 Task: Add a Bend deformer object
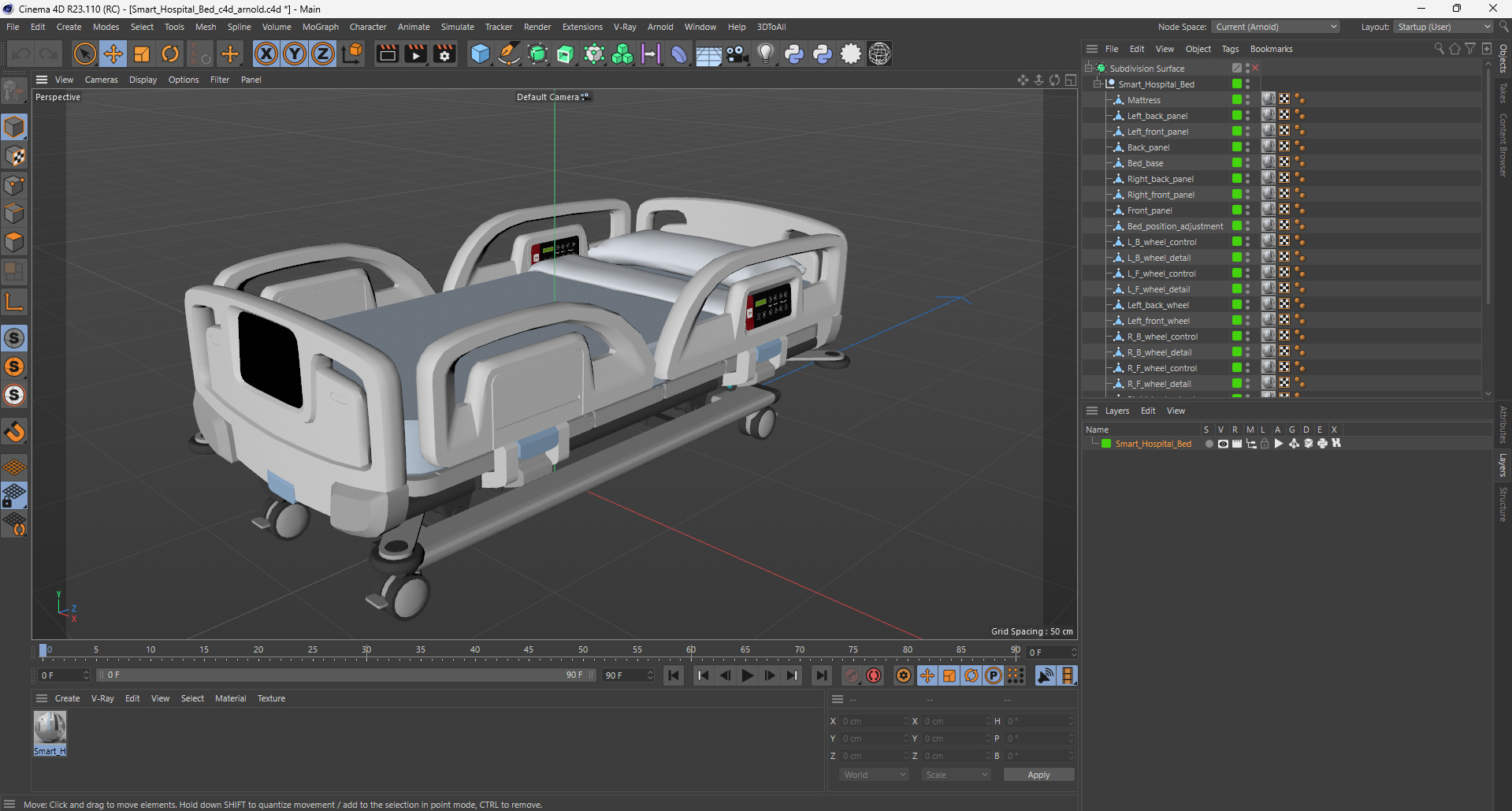tap(679, 54)
